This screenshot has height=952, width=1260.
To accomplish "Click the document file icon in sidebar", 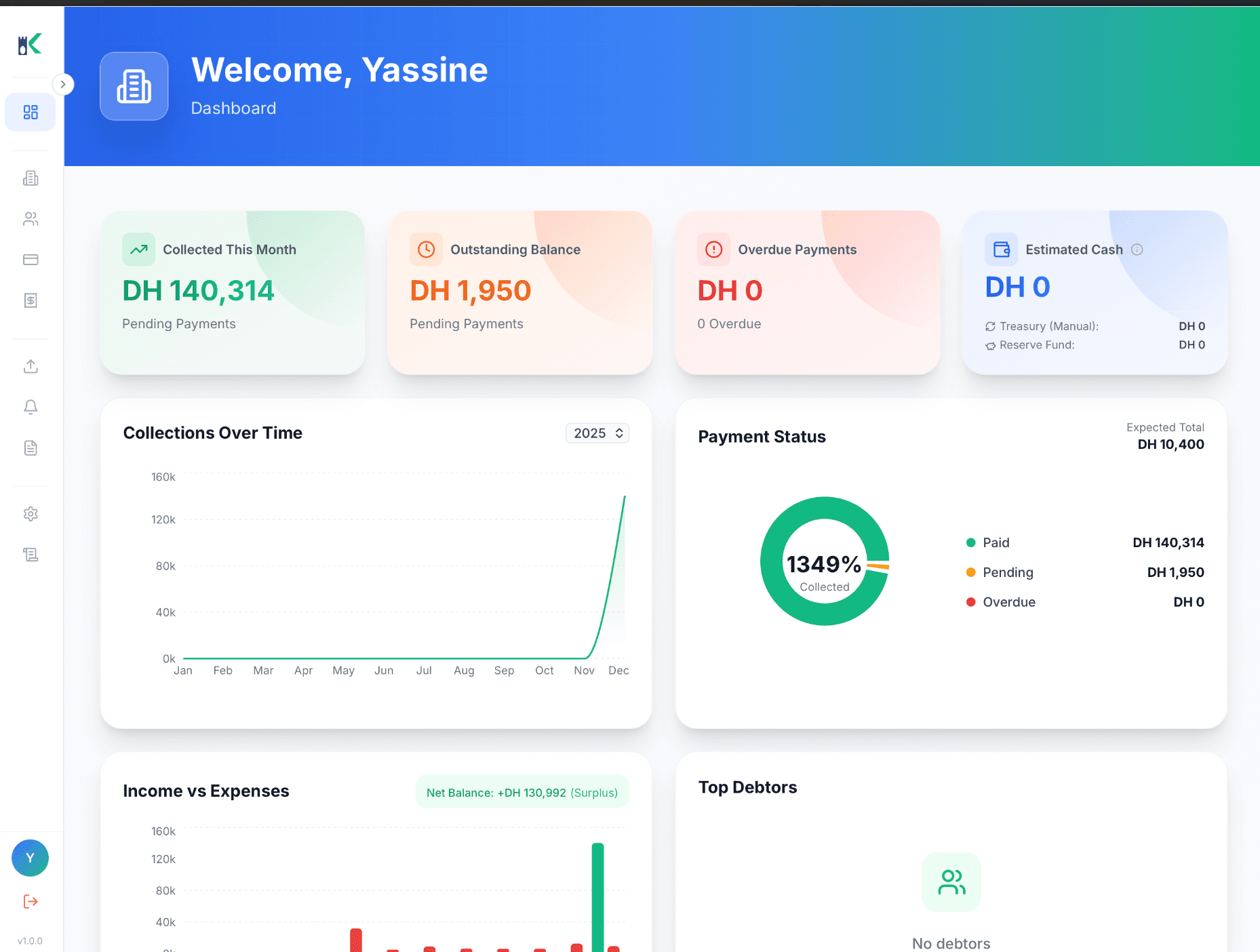I will pyautogui.click(x=31, y=448).
